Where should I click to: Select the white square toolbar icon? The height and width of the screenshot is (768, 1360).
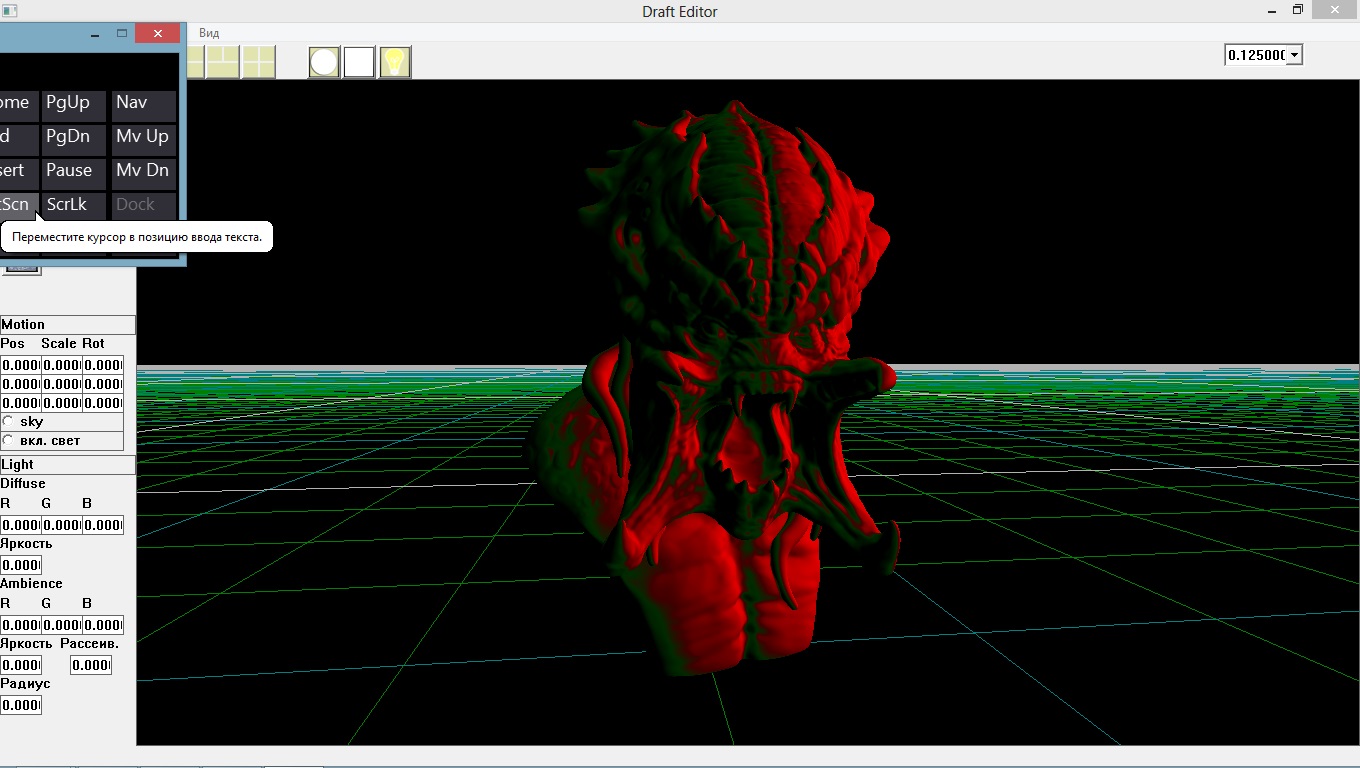[359, 62]
